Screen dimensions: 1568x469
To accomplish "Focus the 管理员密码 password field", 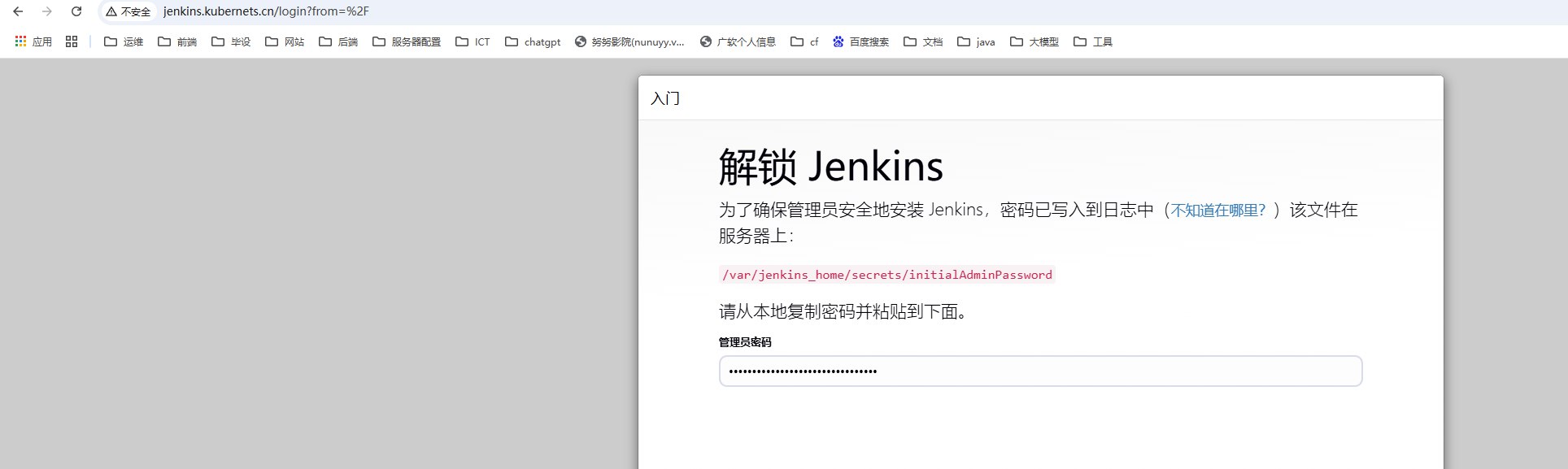I will pyautogui.click(x=1039, y=371).
